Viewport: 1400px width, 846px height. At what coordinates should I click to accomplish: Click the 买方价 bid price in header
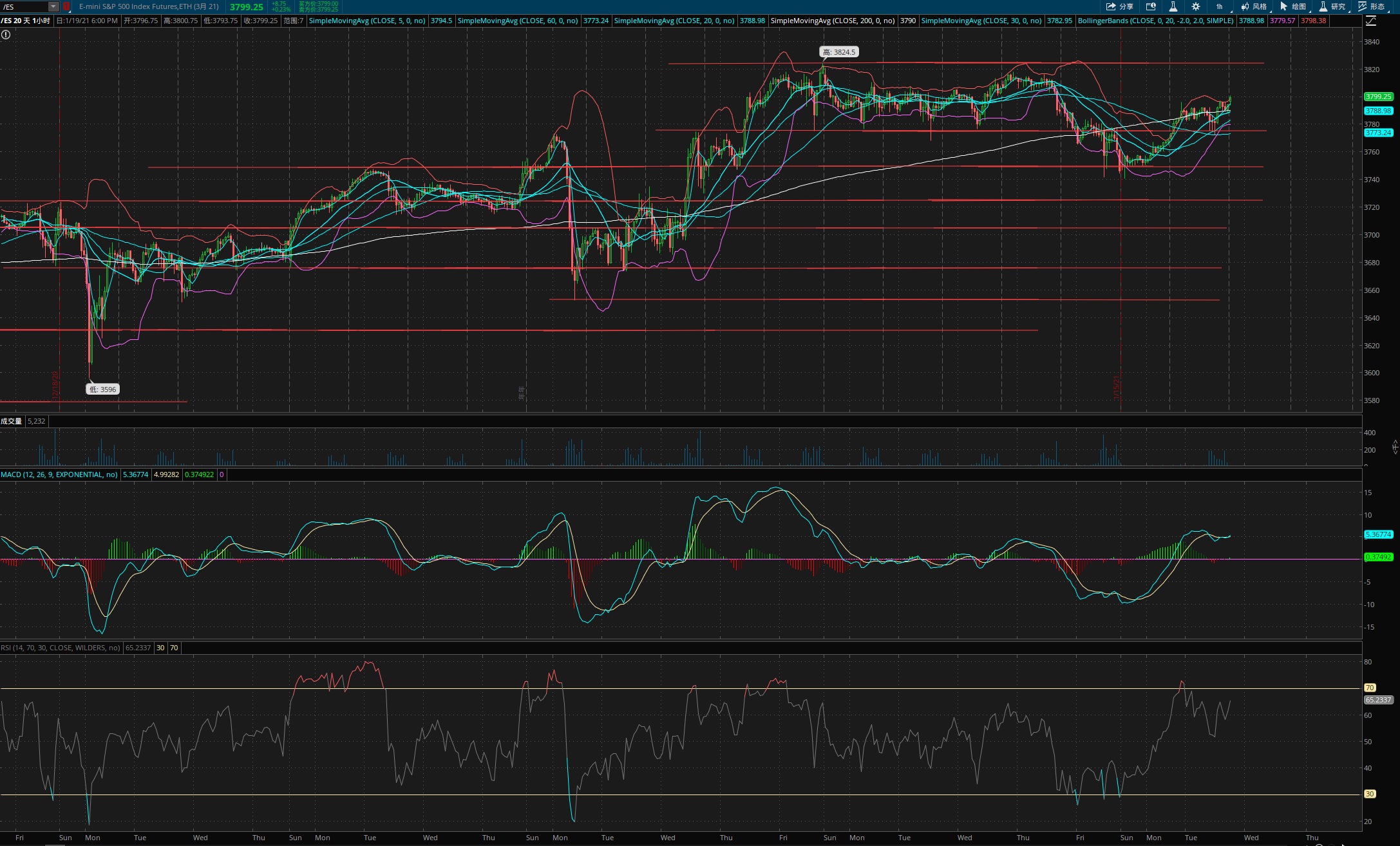[x=318, y=4]
